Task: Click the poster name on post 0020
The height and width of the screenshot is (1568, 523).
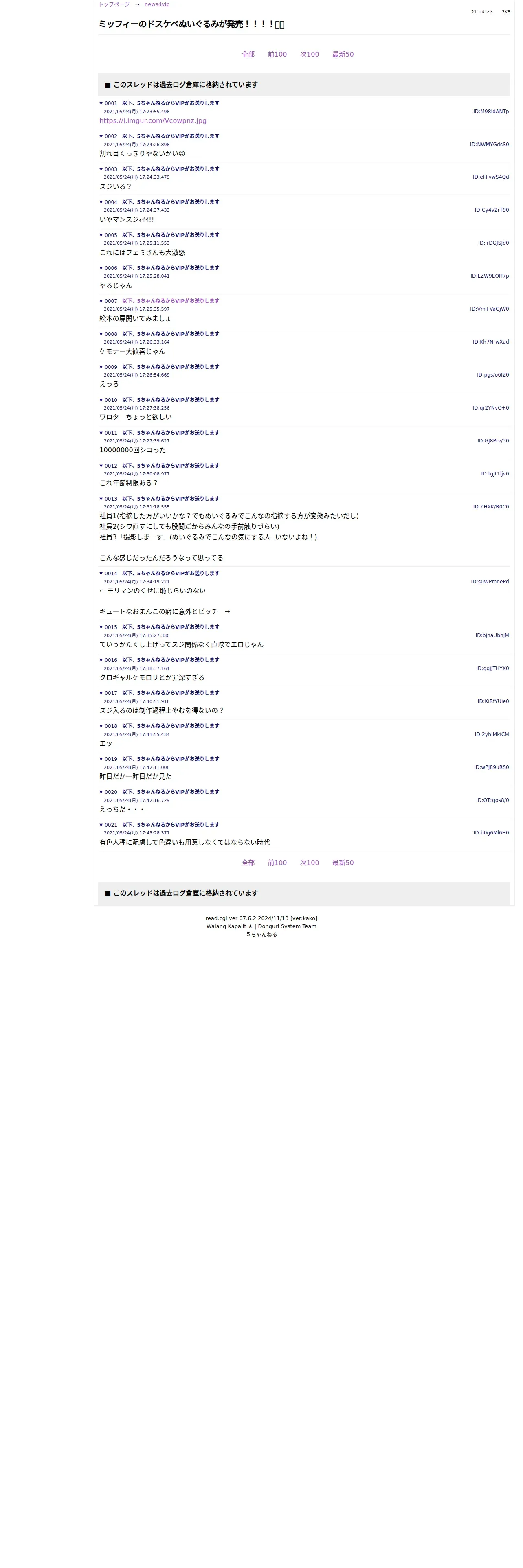Action: click(x=171, y=792)
